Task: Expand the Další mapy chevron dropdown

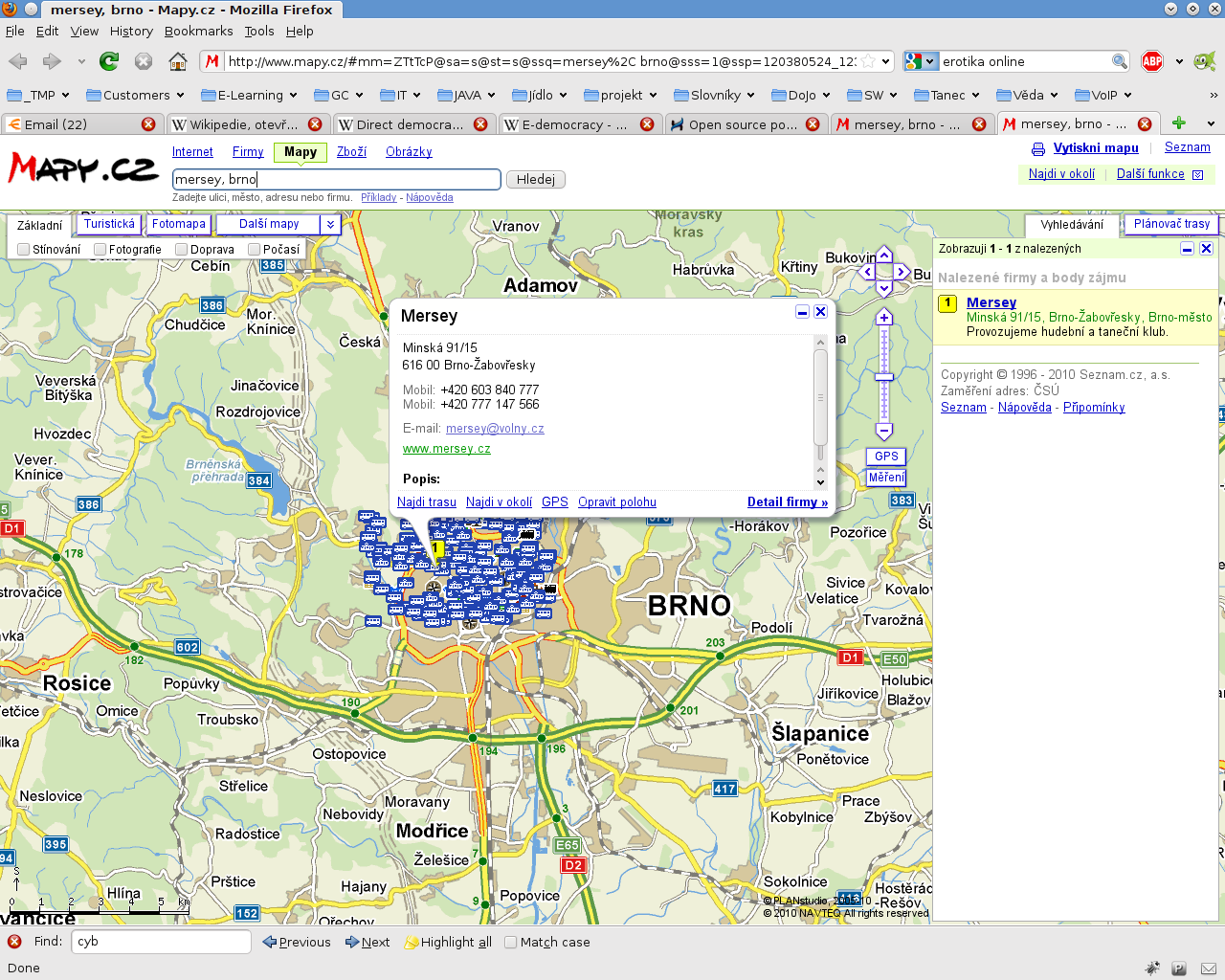Action: pyautogui.click(x=330, y=224)
